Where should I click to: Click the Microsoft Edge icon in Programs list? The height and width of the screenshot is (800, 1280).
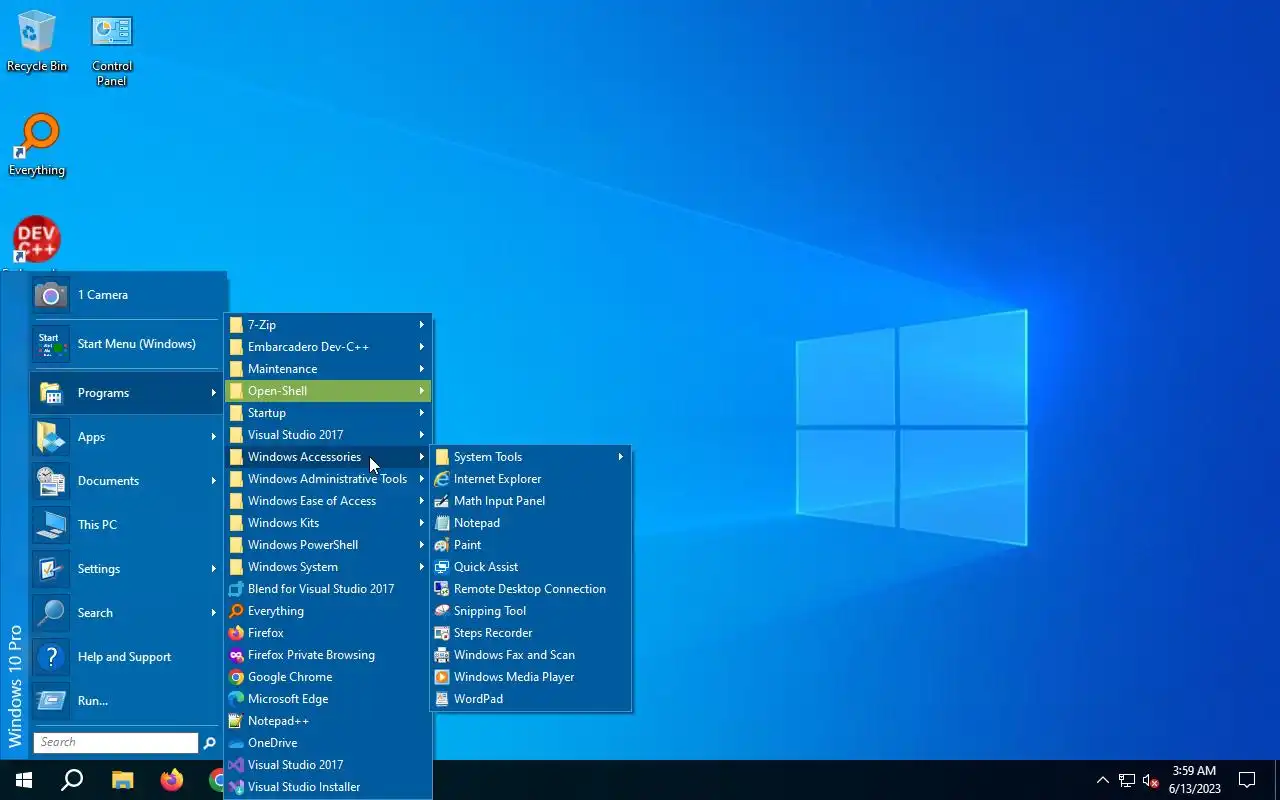pos(236,699)
